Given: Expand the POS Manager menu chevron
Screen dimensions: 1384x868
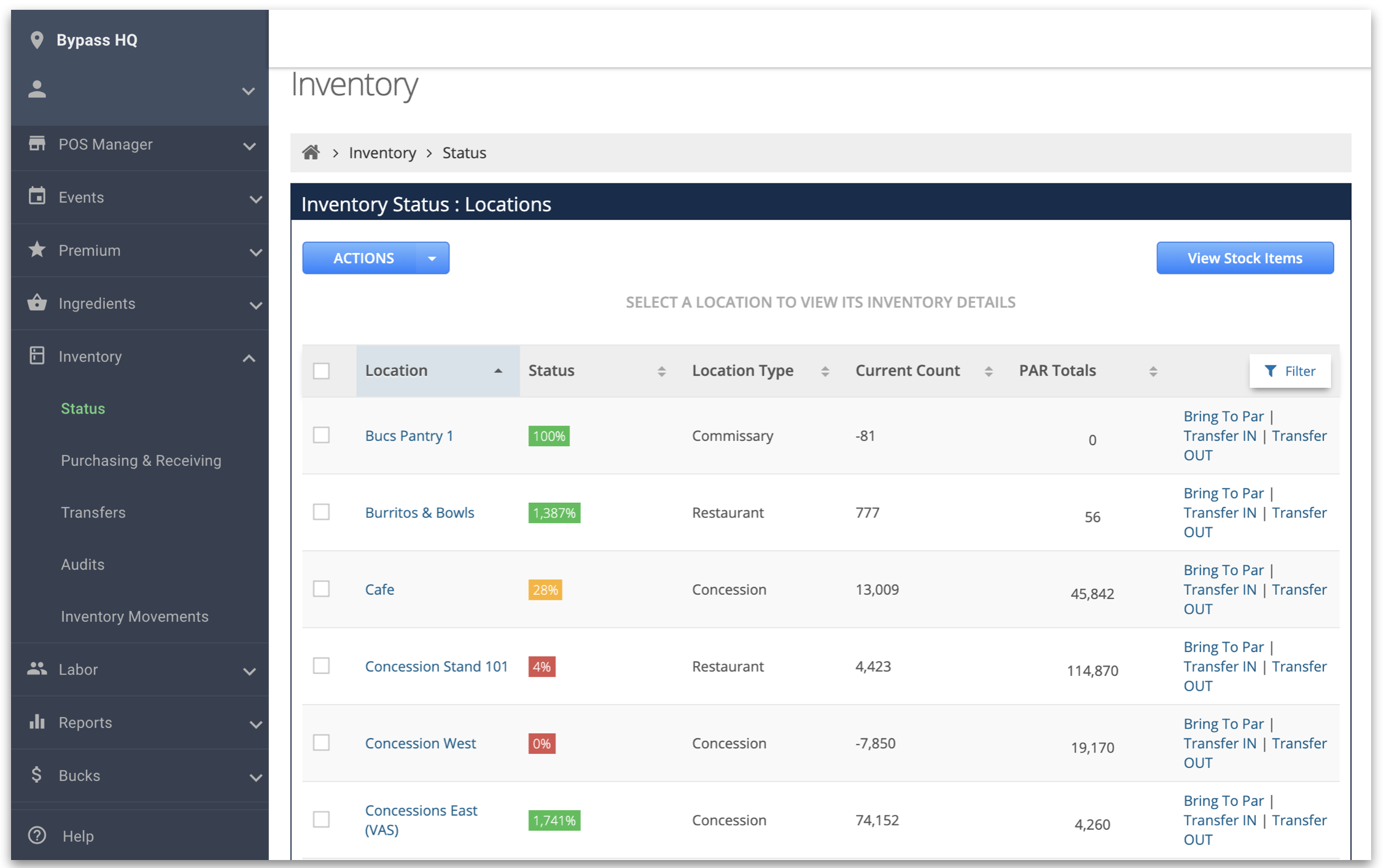Looking at the screenshot, I should tap(249, 146).
